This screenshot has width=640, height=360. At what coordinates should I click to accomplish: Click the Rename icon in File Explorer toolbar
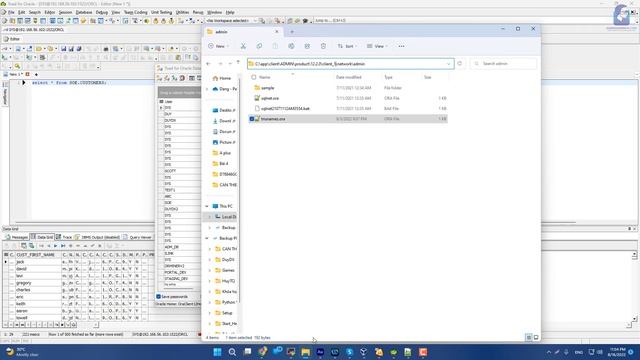point(291,46)
